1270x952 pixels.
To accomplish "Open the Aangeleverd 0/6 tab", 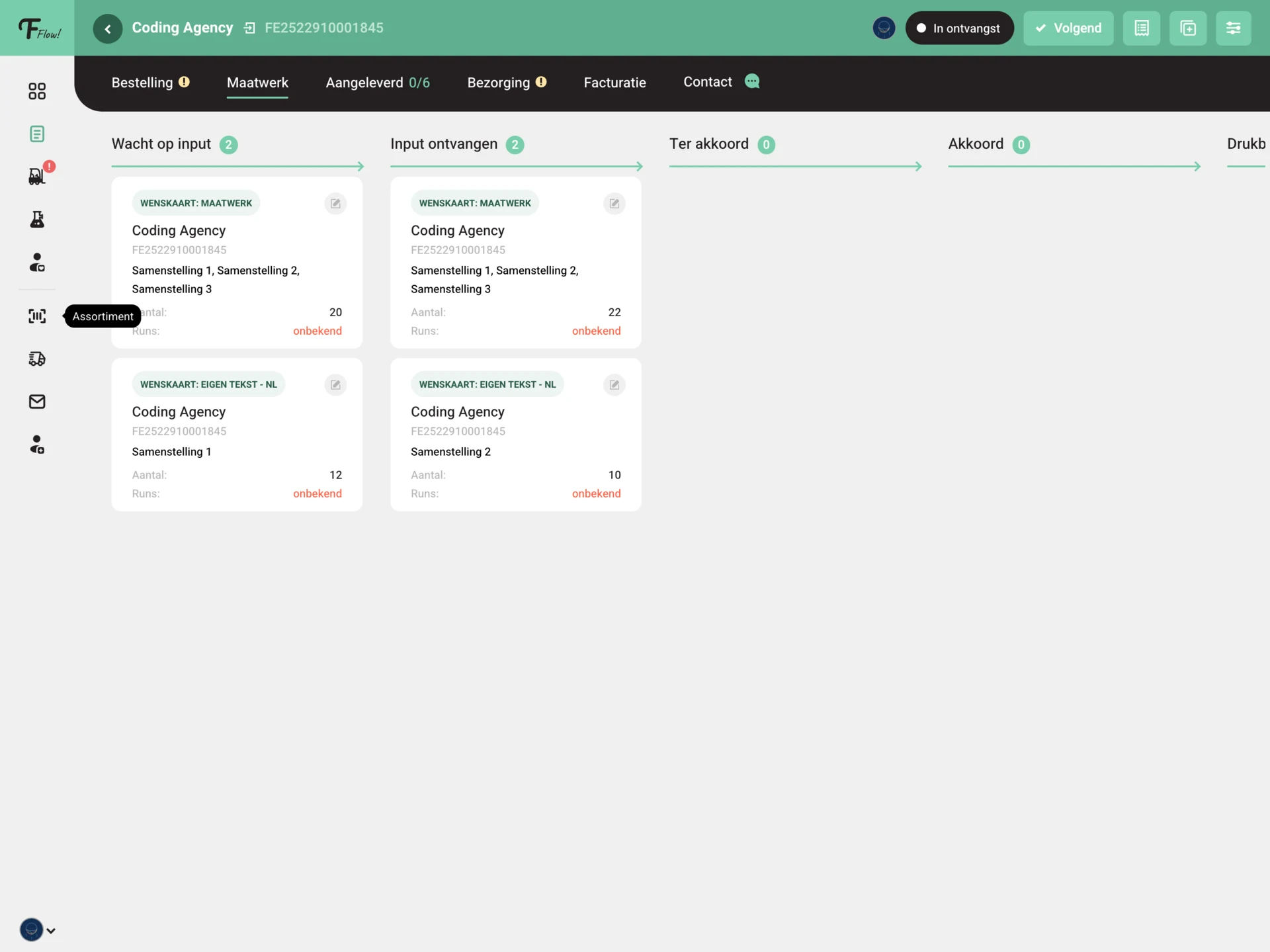I will (377, 83).
